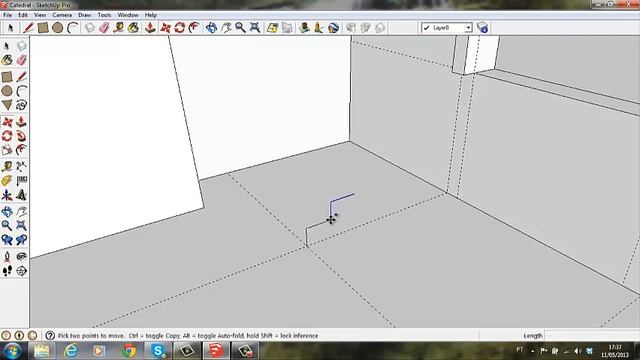The width and height of the screenshot is (640, 360).
Task: Pick Offset tool in Large Tool Set
Action: tap(21, 150)
